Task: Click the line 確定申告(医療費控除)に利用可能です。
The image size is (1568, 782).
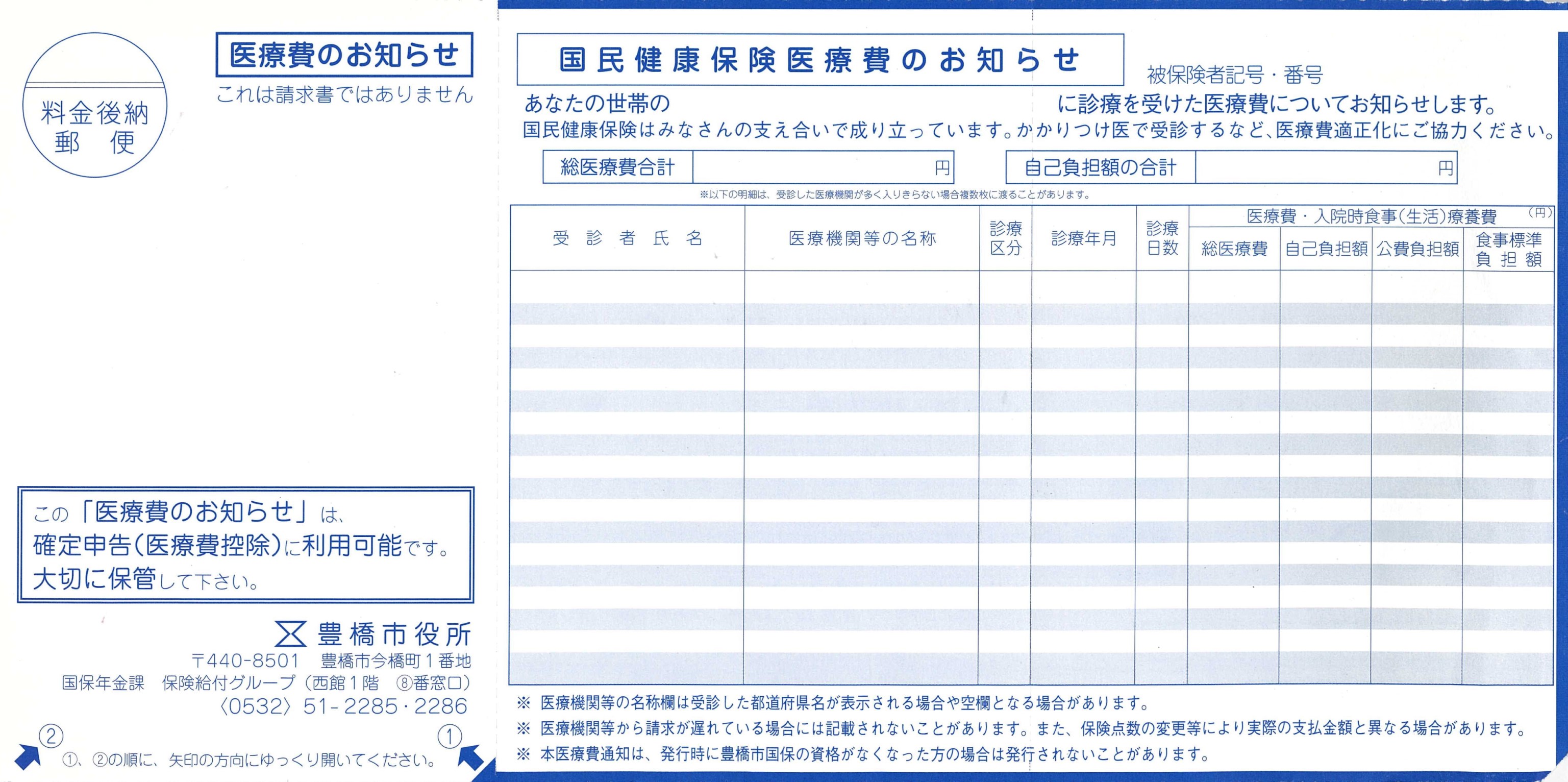Action: [242, 545]
